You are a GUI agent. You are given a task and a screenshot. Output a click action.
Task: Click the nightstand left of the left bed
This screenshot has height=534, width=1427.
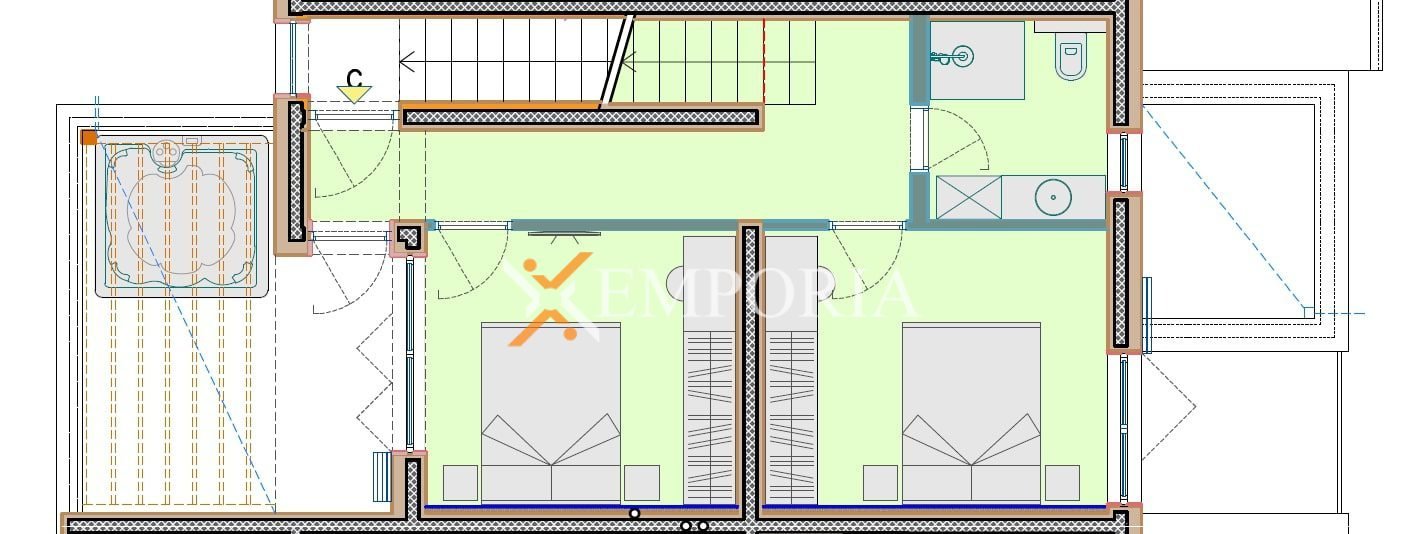(x=460, y=482)
